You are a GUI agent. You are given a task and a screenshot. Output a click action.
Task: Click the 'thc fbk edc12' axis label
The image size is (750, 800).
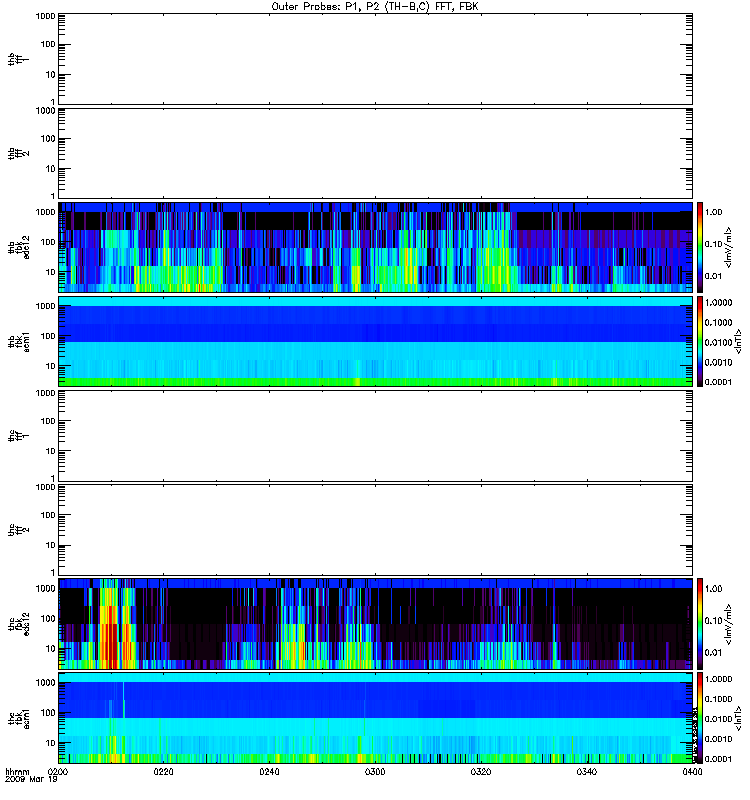[19, 623]
